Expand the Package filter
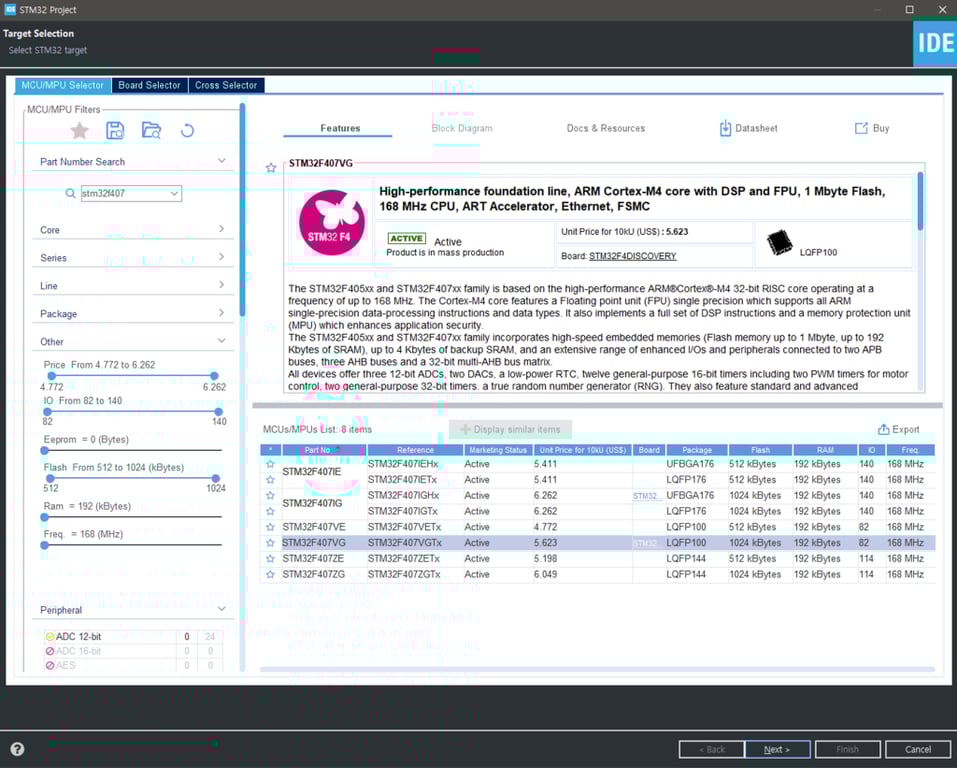The image size is (957, 768). click(x=222, y=313)
